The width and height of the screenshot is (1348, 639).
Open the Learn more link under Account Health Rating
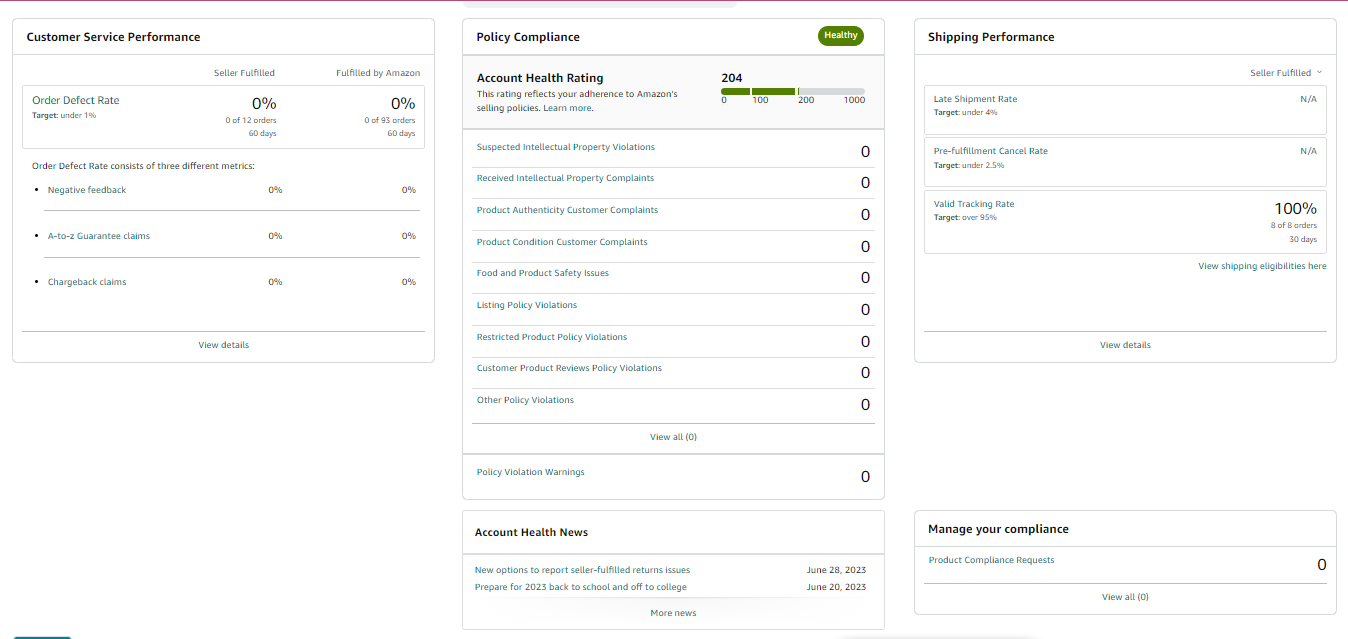point(567,108)
